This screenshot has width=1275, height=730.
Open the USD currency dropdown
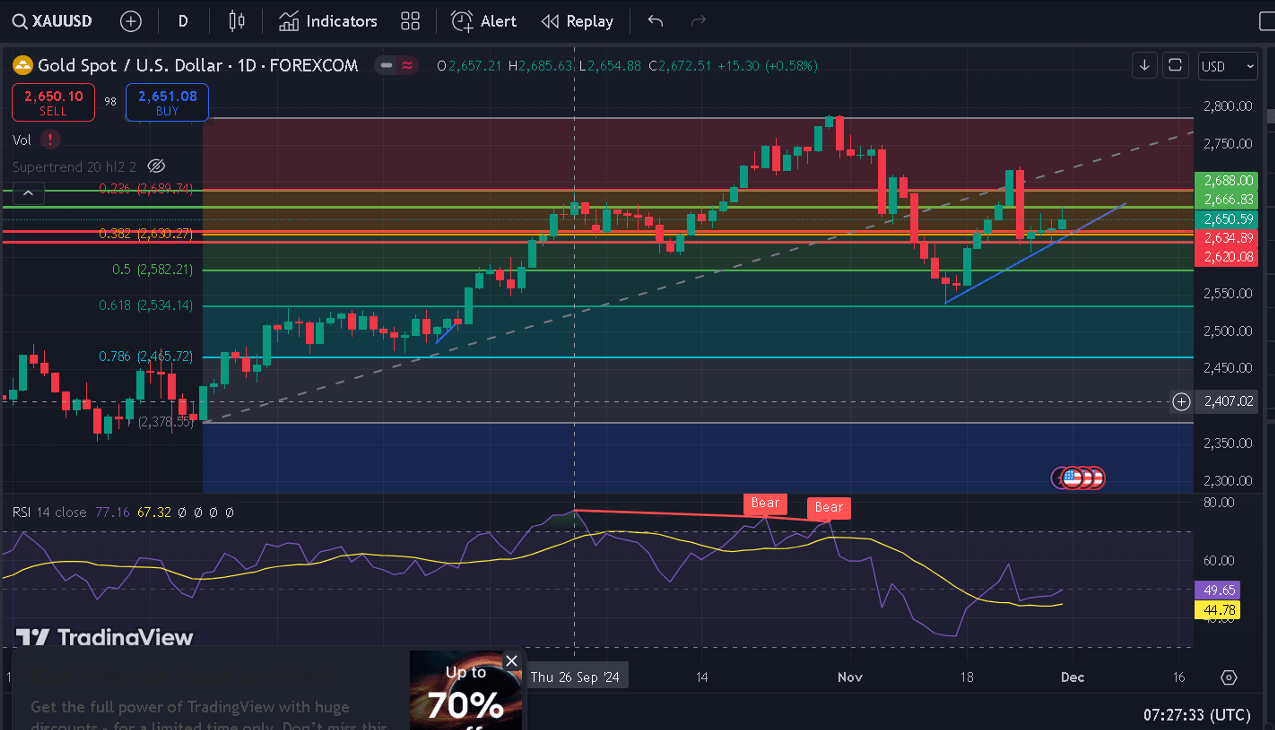tap(1227, 66)
